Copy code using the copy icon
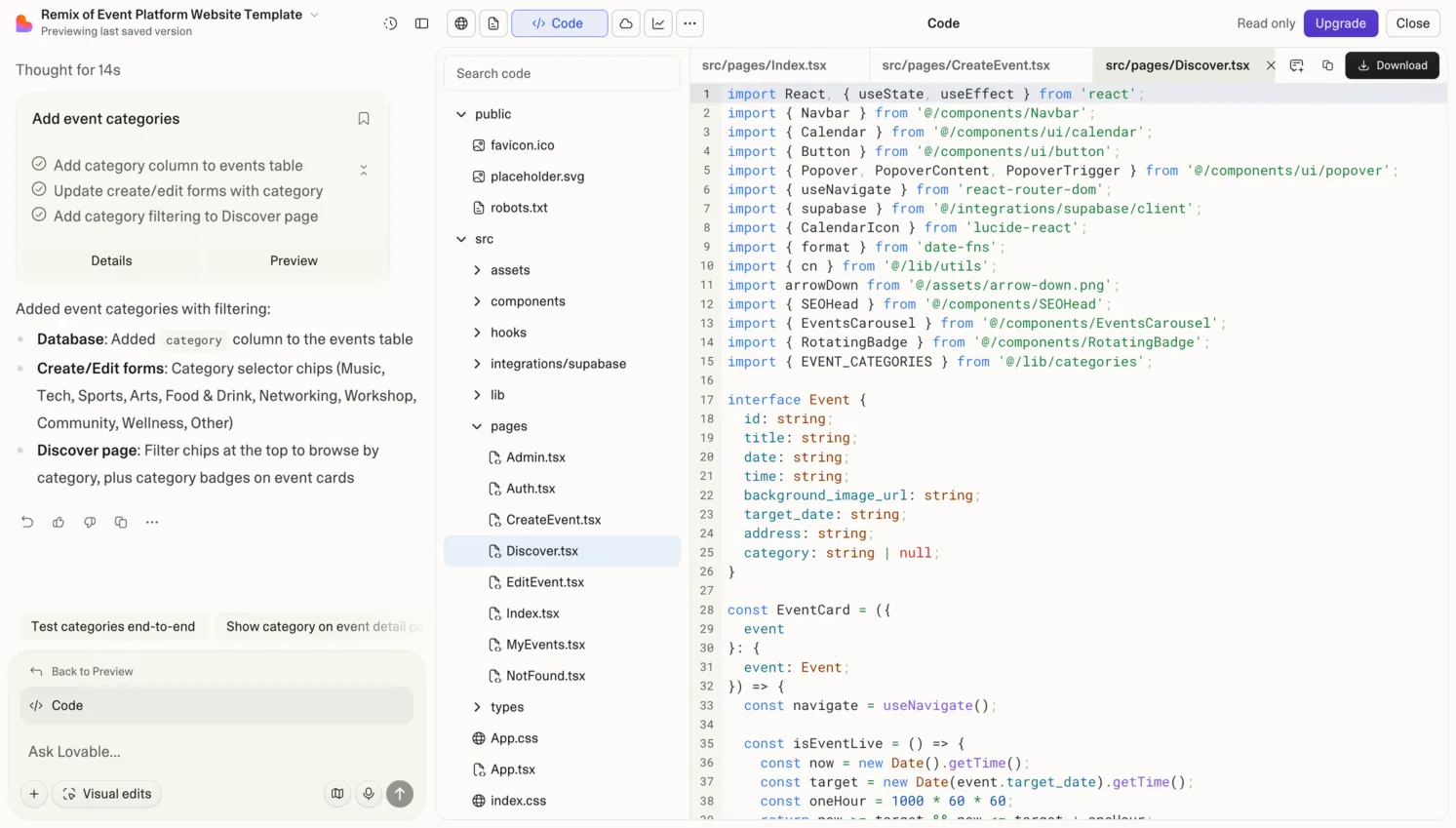Image resolution: width=1456 pixels, height=828 pixels. pyautogui.click(x=1327, y=64)
